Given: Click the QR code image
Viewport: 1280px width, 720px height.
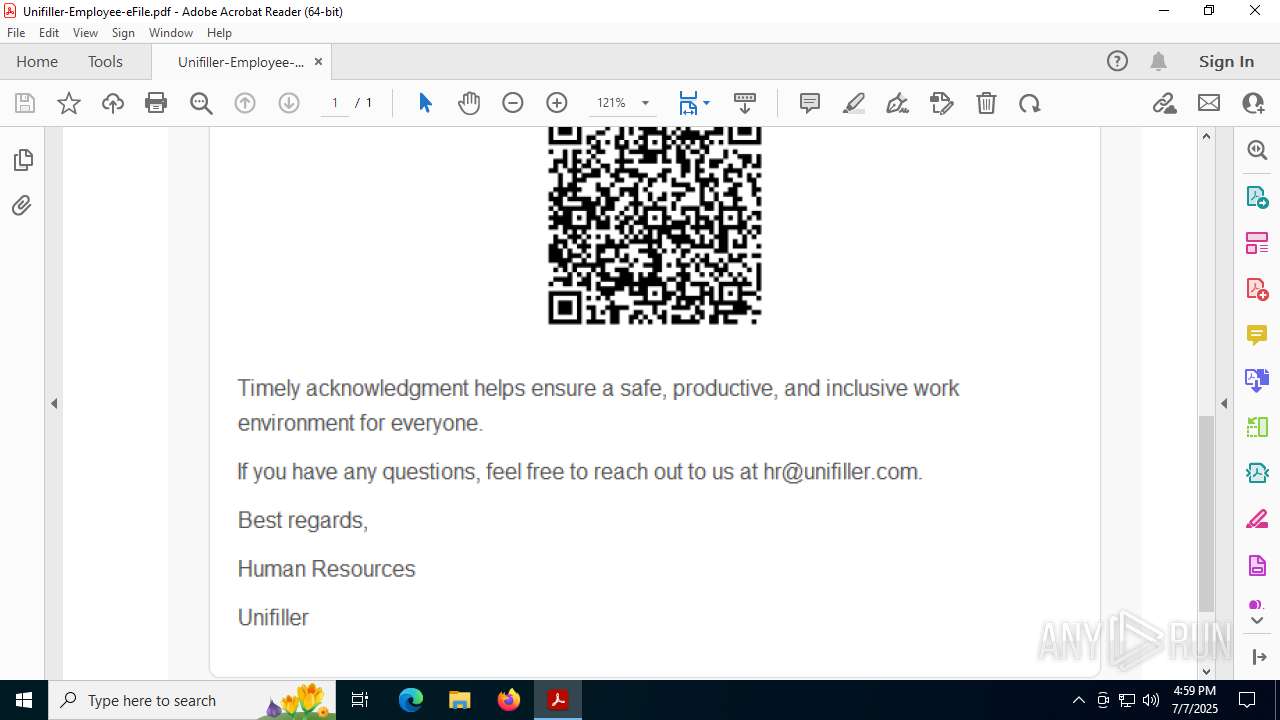Looking at the screenshot, I should click(655, 226).
